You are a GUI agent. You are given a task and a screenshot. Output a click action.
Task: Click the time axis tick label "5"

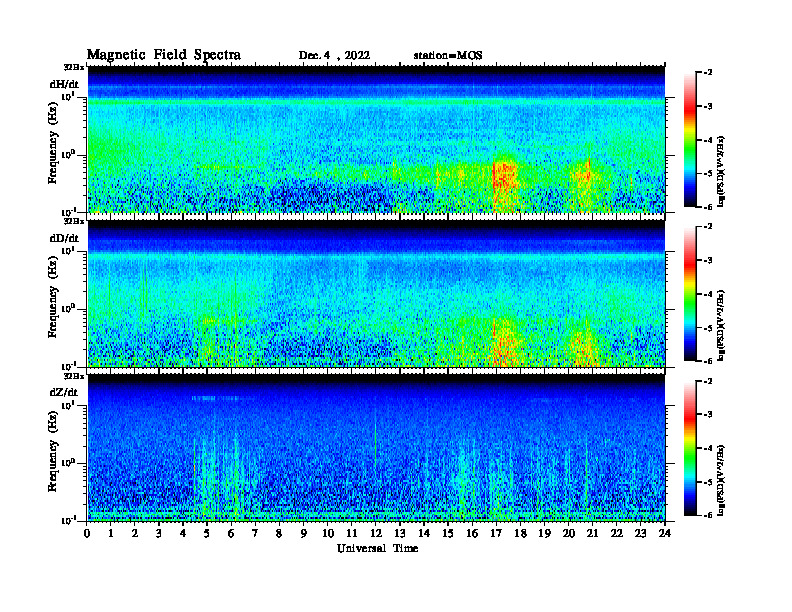pyautogui.click(x=207, y=534)
